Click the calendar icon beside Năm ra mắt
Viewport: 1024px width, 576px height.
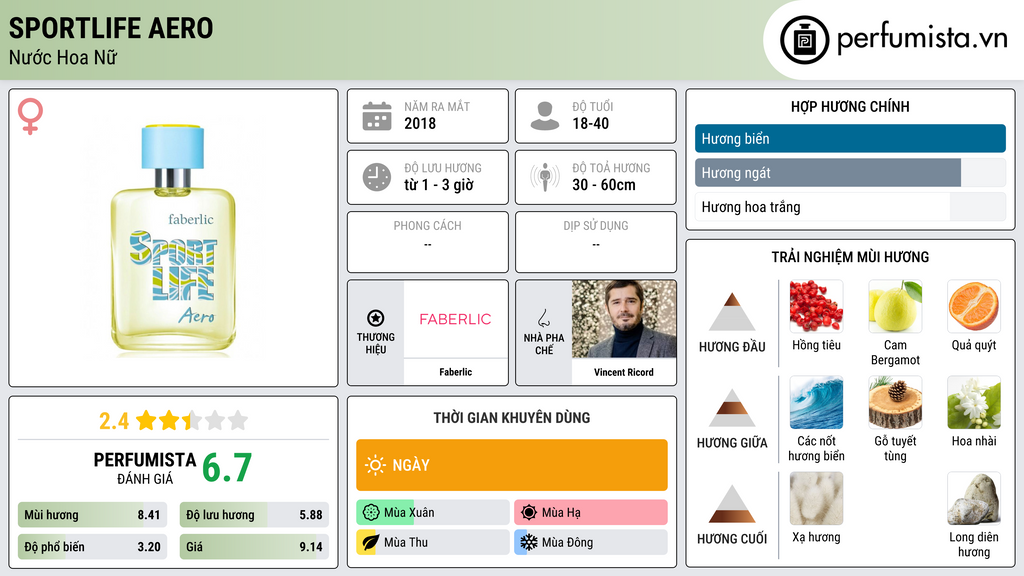coord(377,116)
